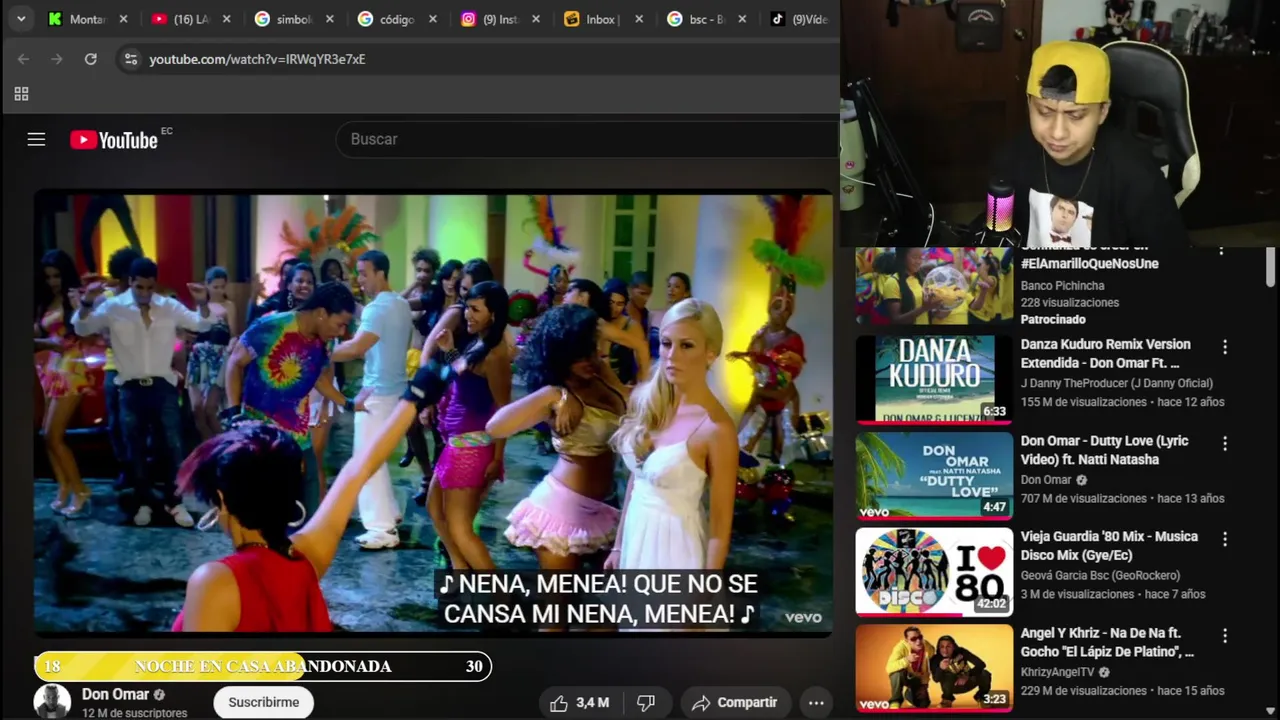Close the bsc Google tab
1280x720 pixels.
(x=742, y=19)
